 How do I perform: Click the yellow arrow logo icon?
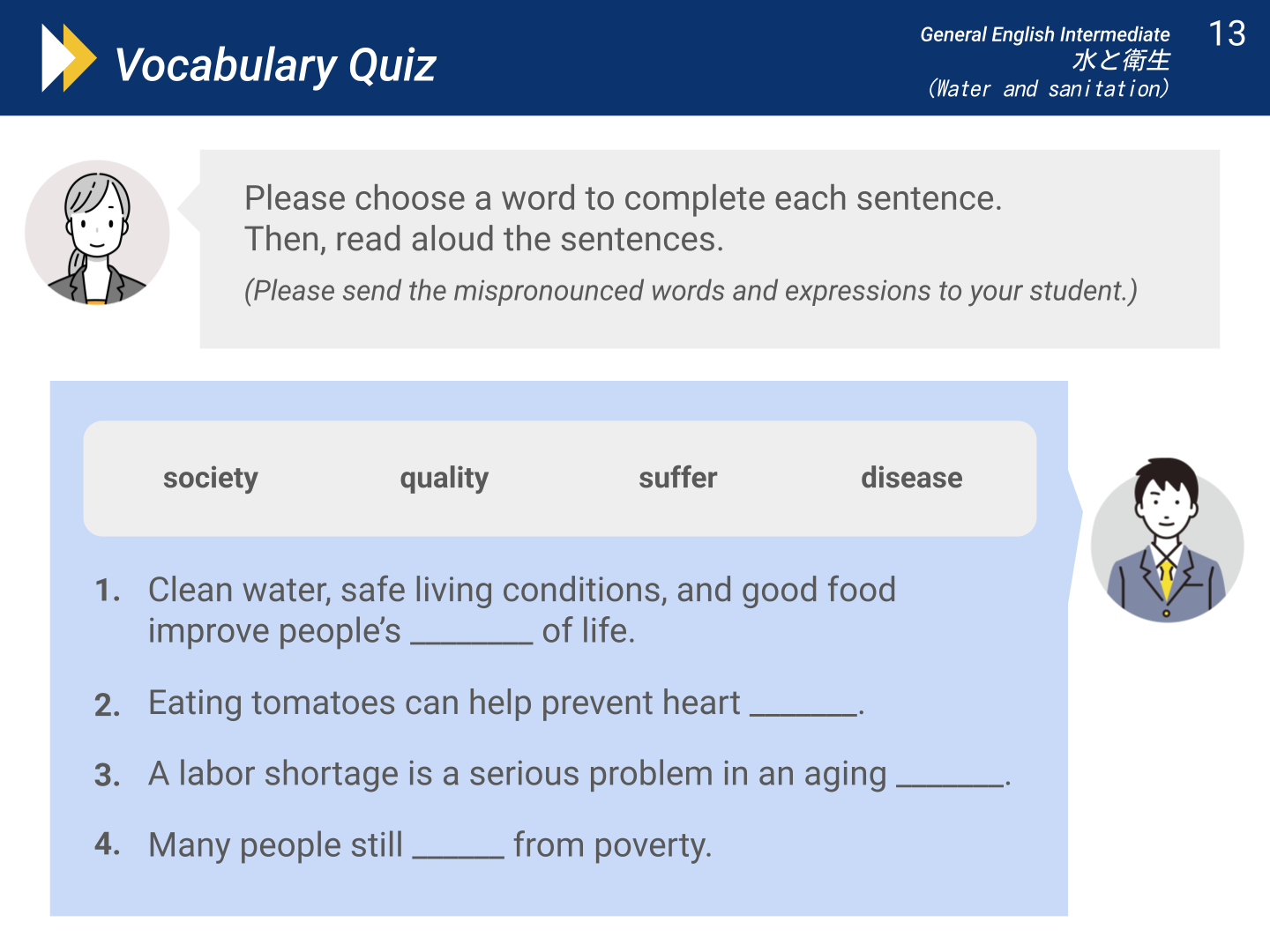tap(69, 58)
